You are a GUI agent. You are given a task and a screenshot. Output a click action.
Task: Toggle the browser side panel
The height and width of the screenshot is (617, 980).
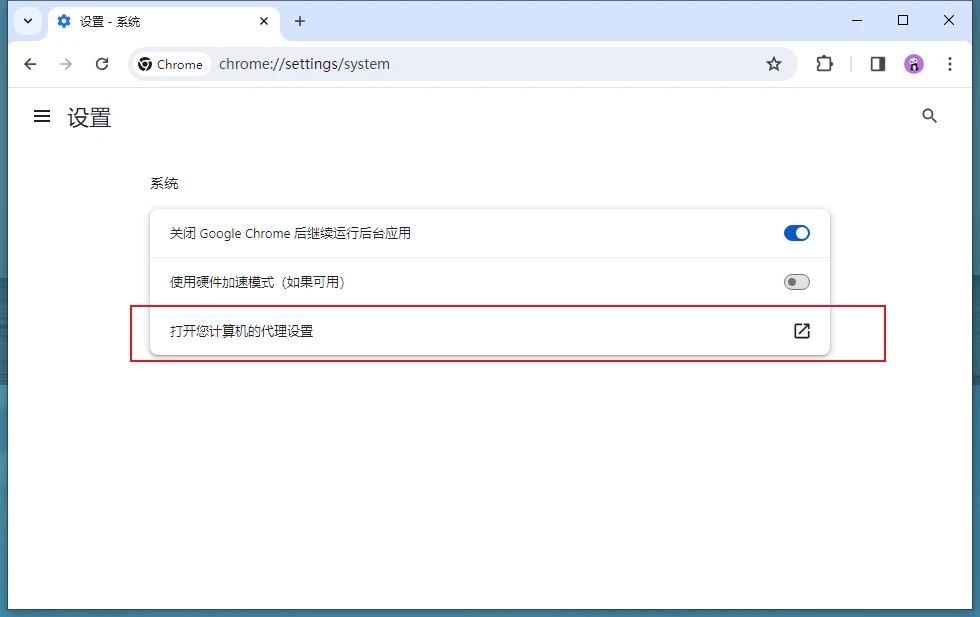pyautogui.click(x=877, y=64)
